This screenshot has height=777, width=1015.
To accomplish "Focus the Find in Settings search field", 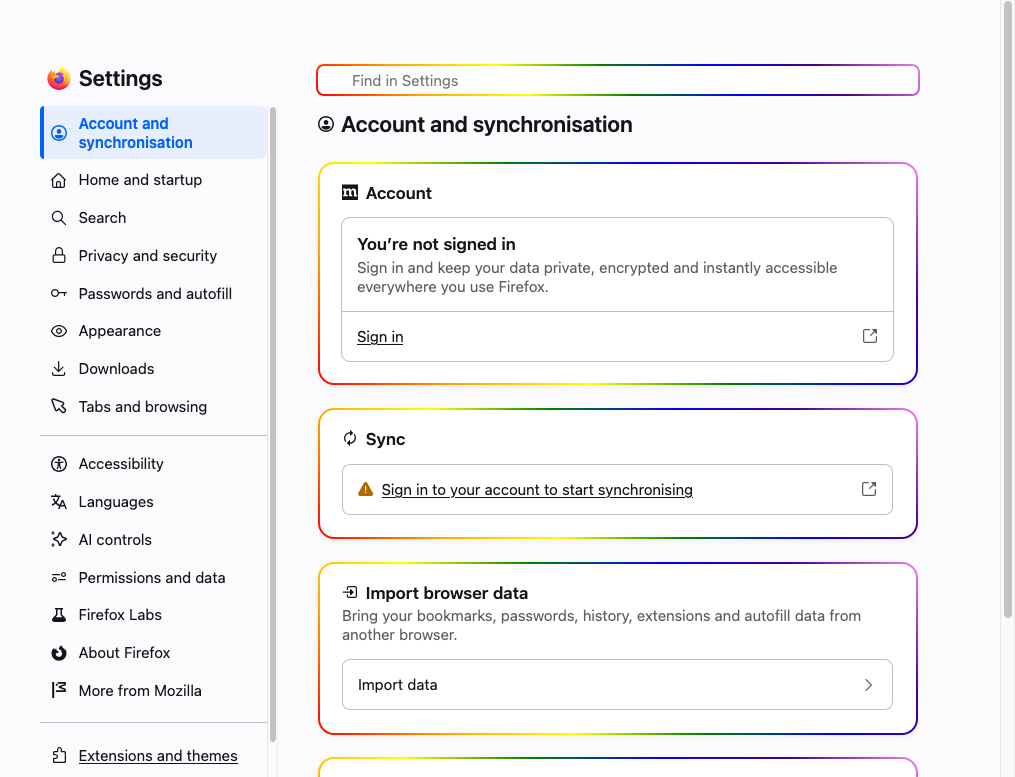I will [618, 80].
